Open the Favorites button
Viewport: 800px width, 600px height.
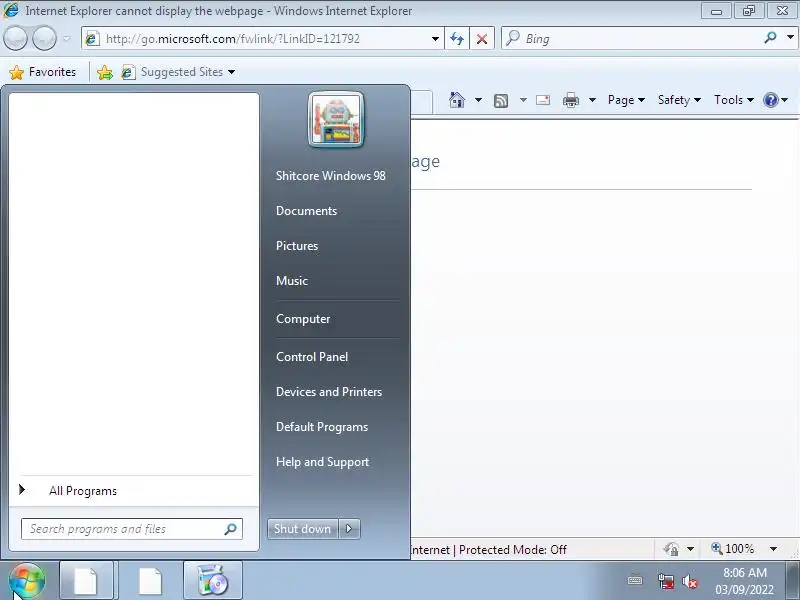tap(43, 72)
